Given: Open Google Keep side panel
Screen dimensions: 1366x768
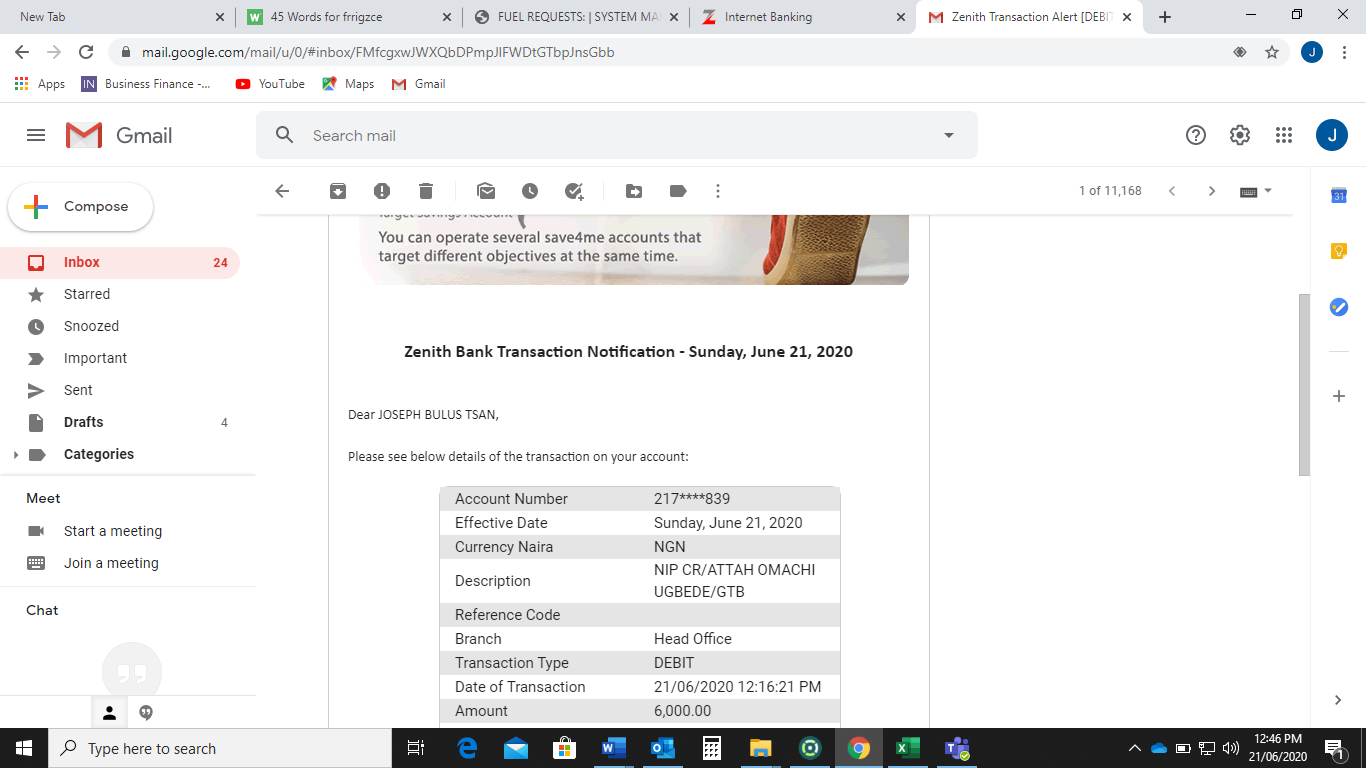Looking at the screenshot, I should pyautogui.click(x=1339, y=251).
